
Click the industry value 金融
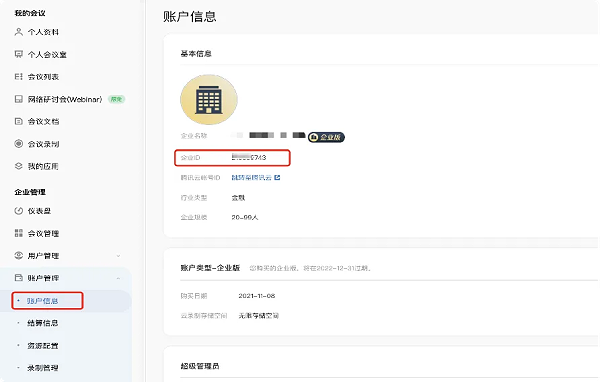(x=238, y=198)
